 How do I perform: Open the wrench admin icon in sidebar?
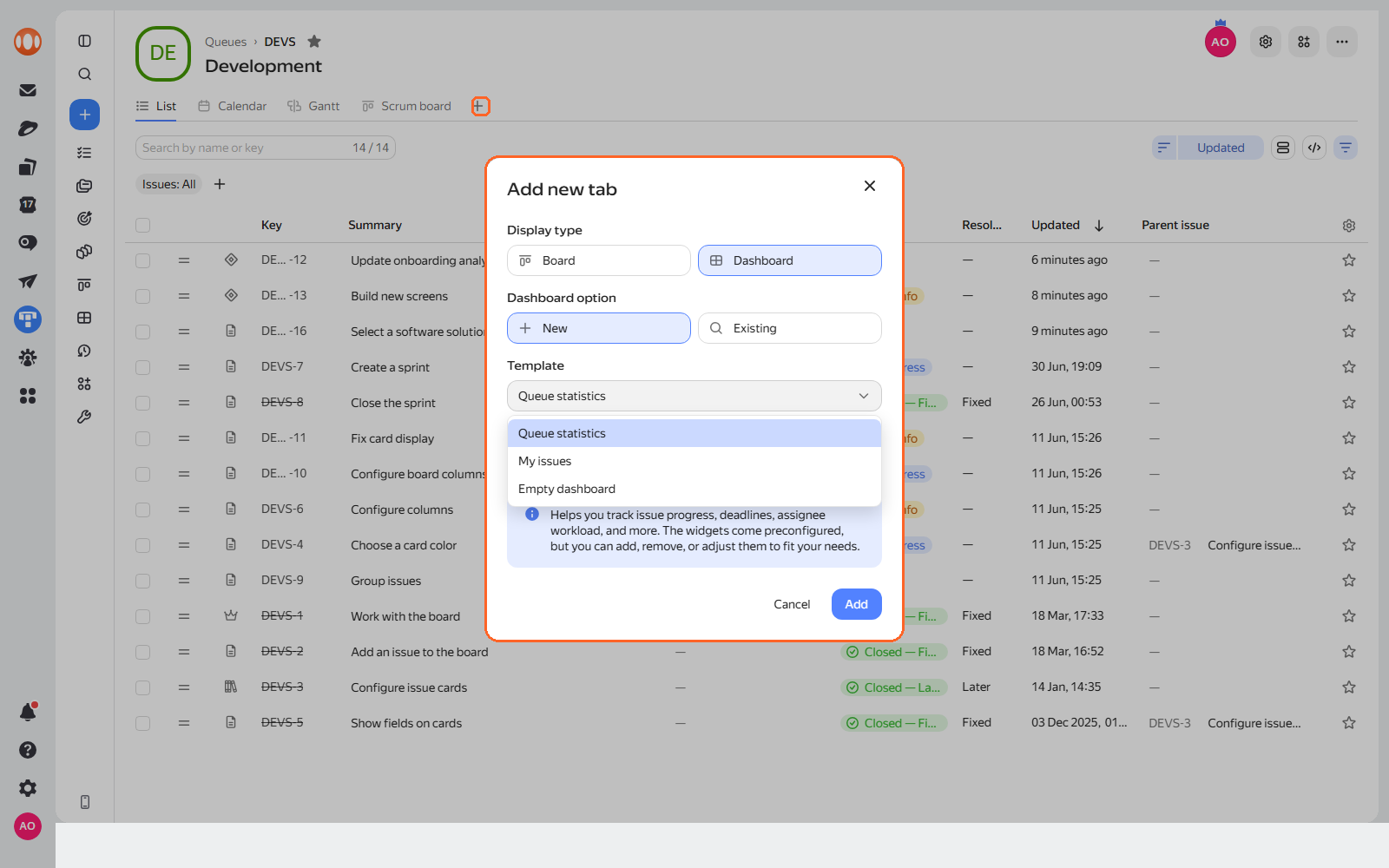point(84,417)
